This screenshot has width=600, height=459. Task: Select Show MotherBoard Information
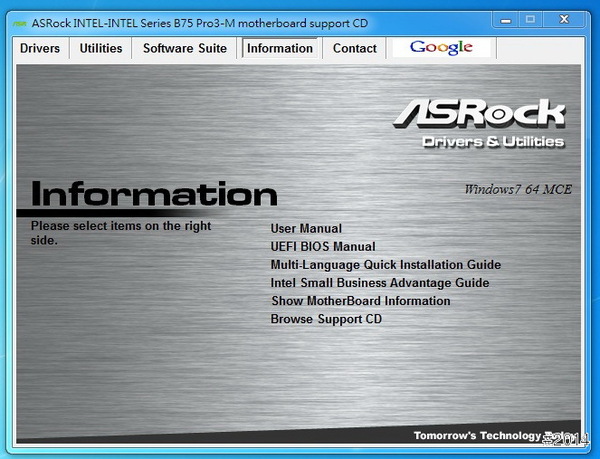360,301
